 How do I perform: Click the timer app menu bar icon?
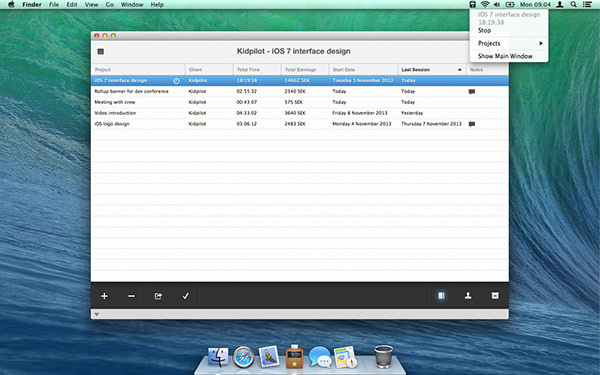click(x=473, y=5)
